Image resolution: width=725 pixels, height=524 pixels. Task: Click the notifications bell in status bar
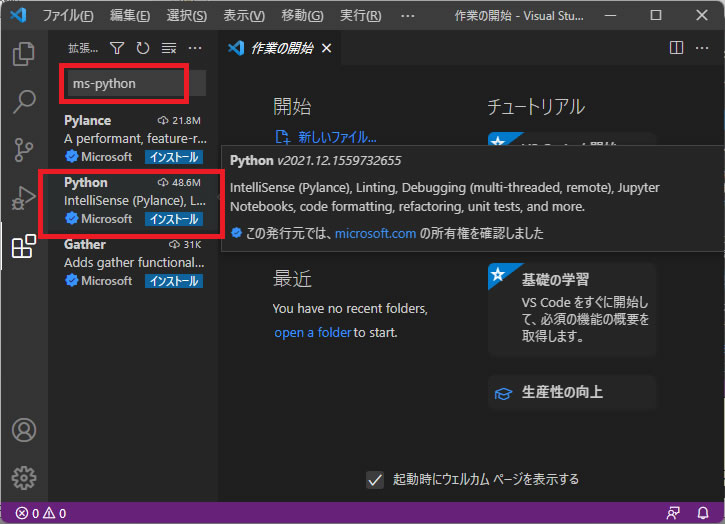click(x=703, y=513)
